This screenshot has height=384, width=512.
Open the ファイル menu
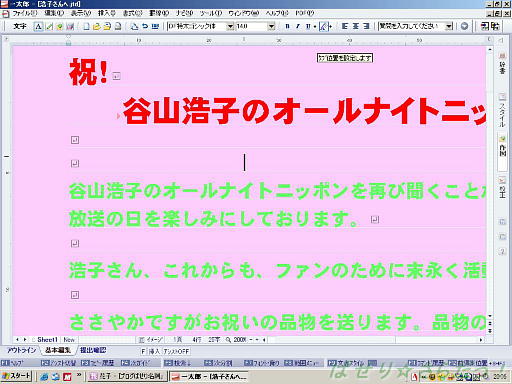[24, 13]
